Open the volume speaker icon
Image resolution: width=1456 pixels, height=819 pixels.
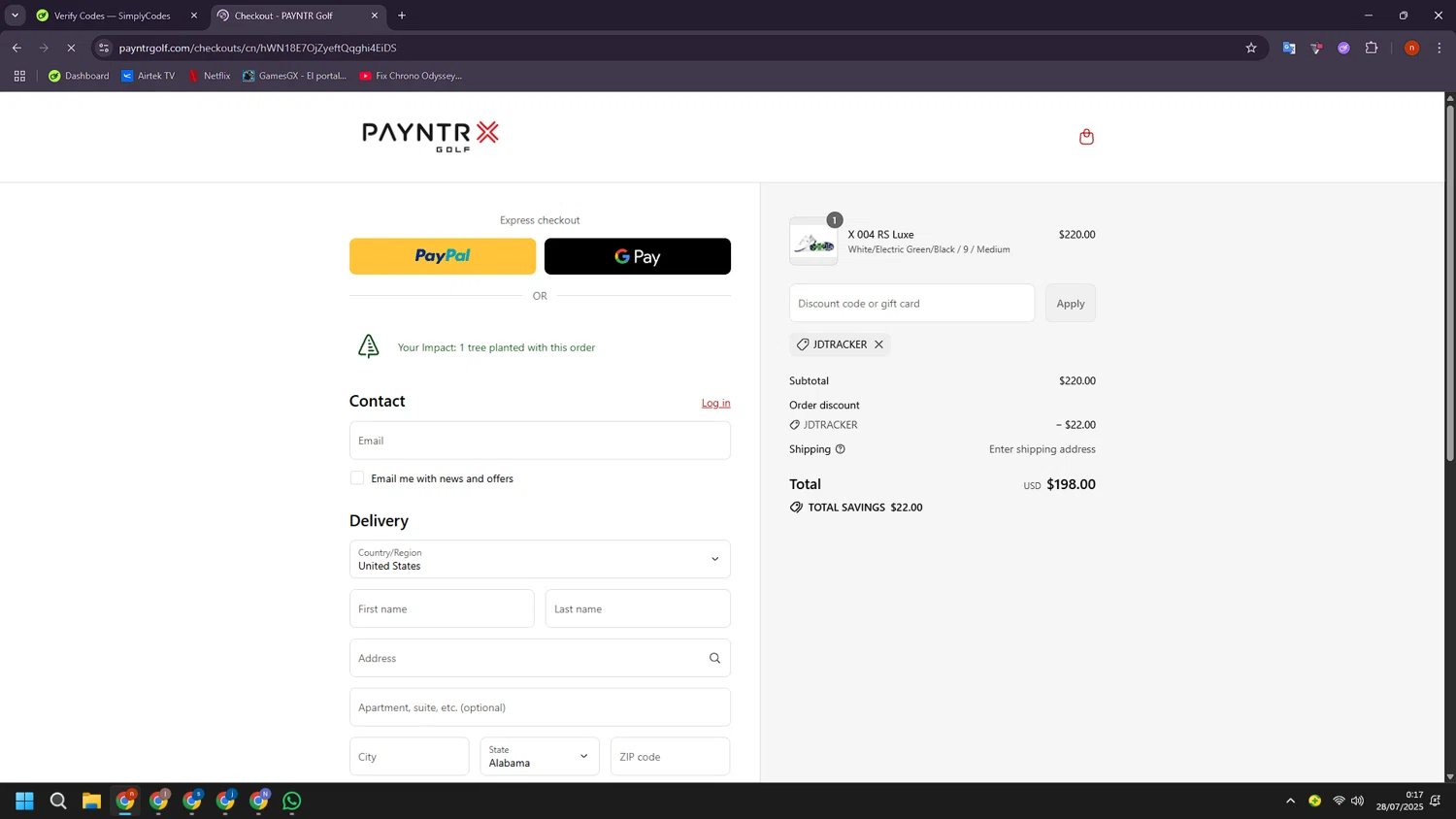[x=1357, y=801]
